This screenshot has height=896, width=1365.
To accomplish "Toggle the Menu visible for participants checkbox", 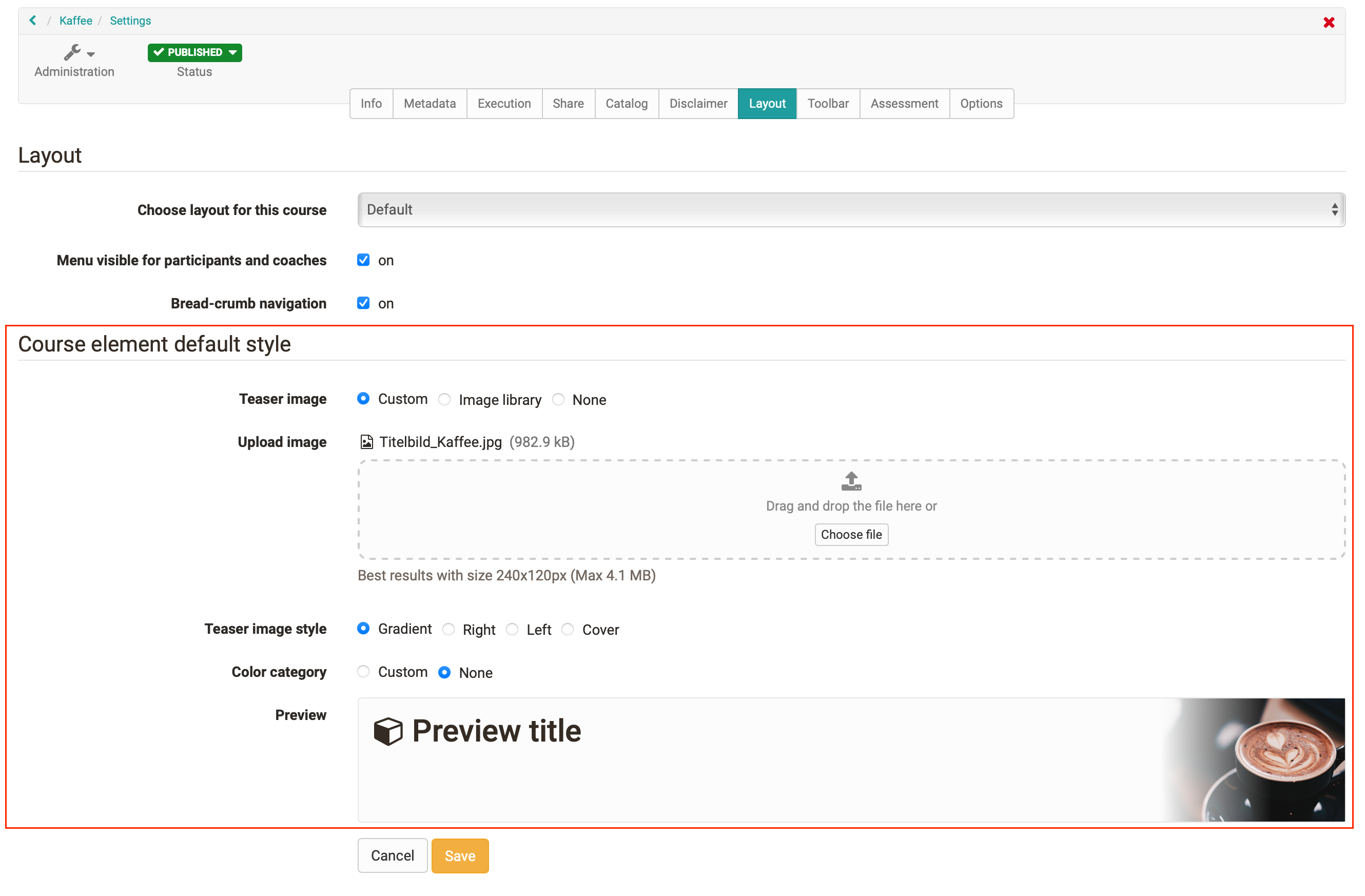I will [363, 260].
